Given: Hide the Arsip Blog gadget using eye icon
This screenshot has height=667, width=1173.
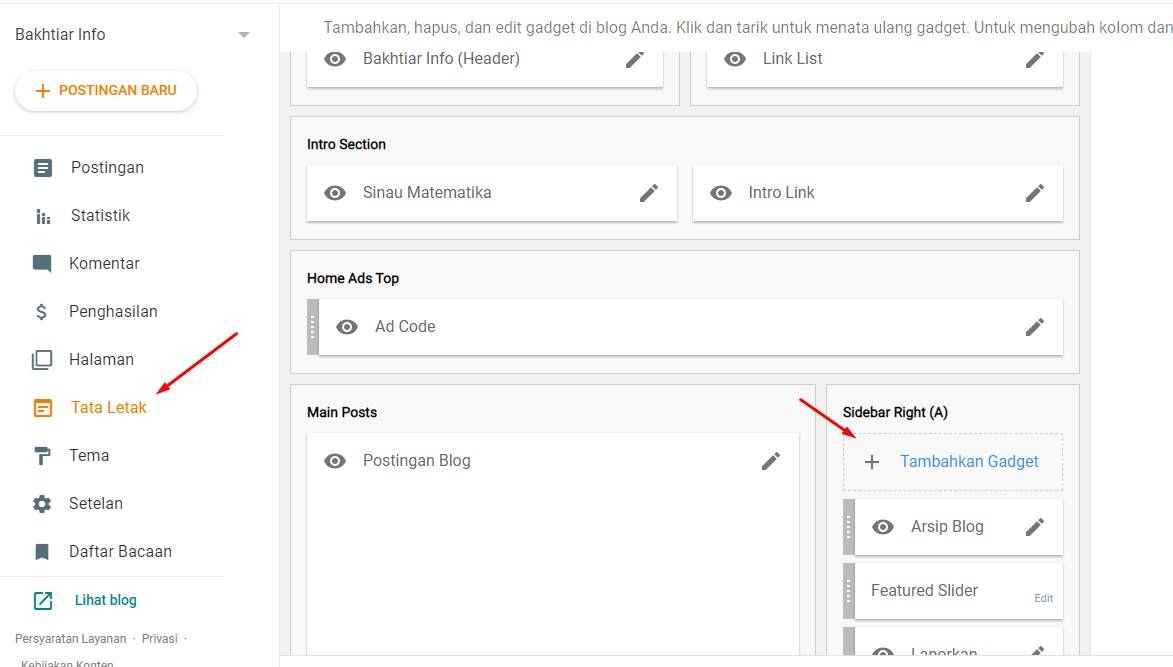Looking at the screenshot, I should (x=883, y=527).
